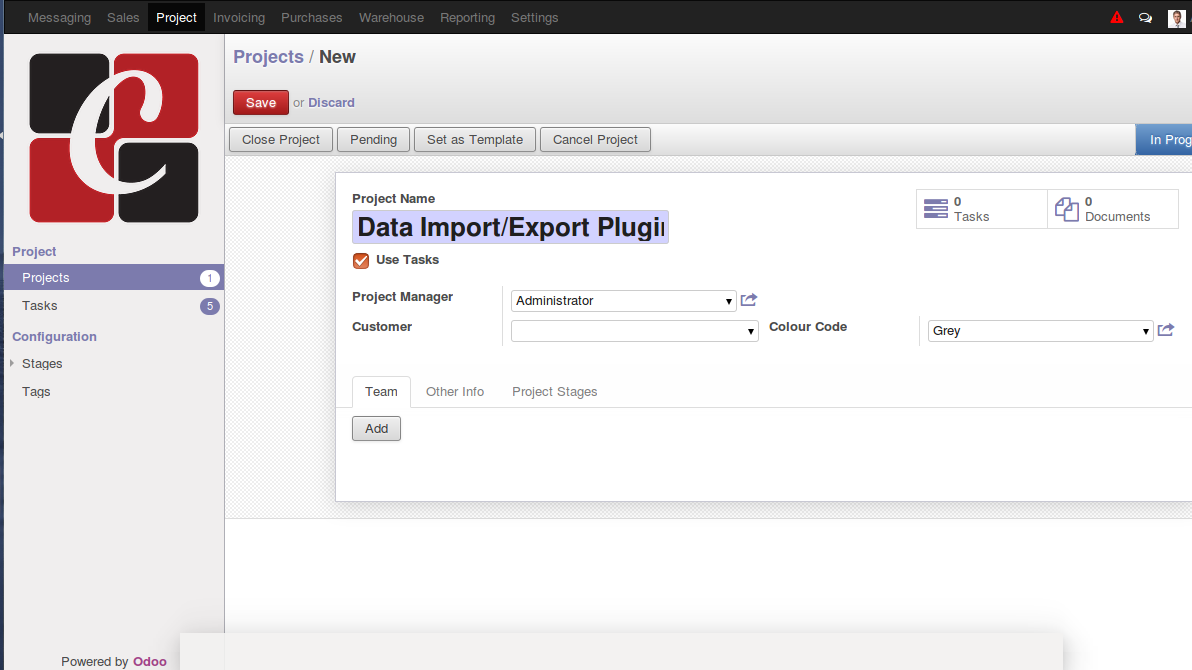This screenshot has width=1192, height=670.
Task: Switch to the Team tab
Action: [x=381, y=392]
